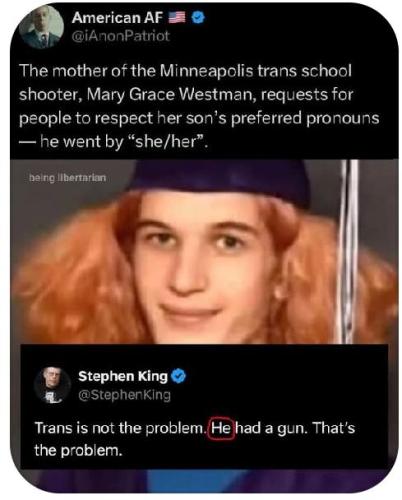Click the red-circled word "He"
402x500 pixels.
[x=221, y=428]
